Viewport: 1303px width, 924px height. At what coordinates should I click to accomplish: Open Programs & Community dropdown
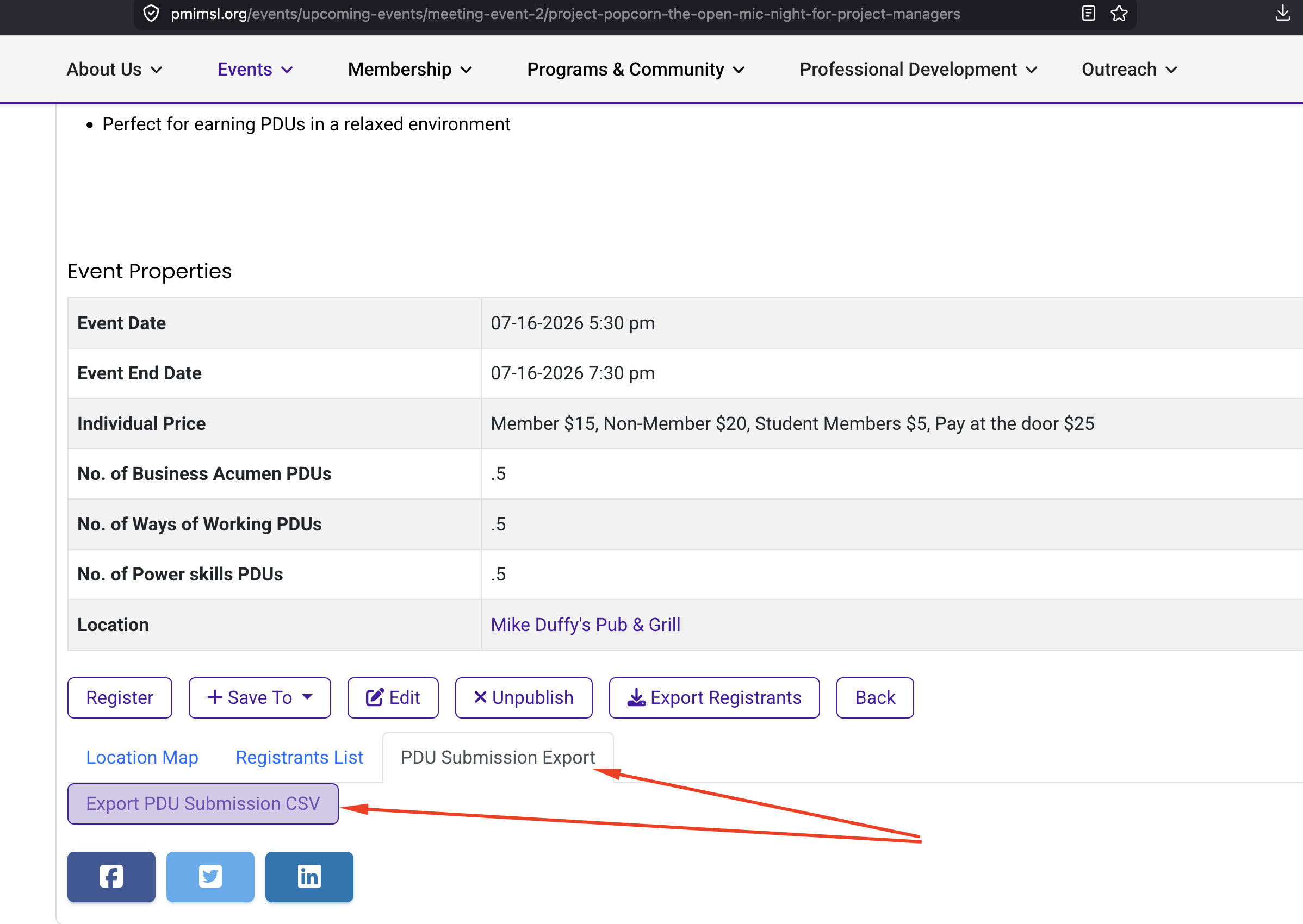[636, 70]
